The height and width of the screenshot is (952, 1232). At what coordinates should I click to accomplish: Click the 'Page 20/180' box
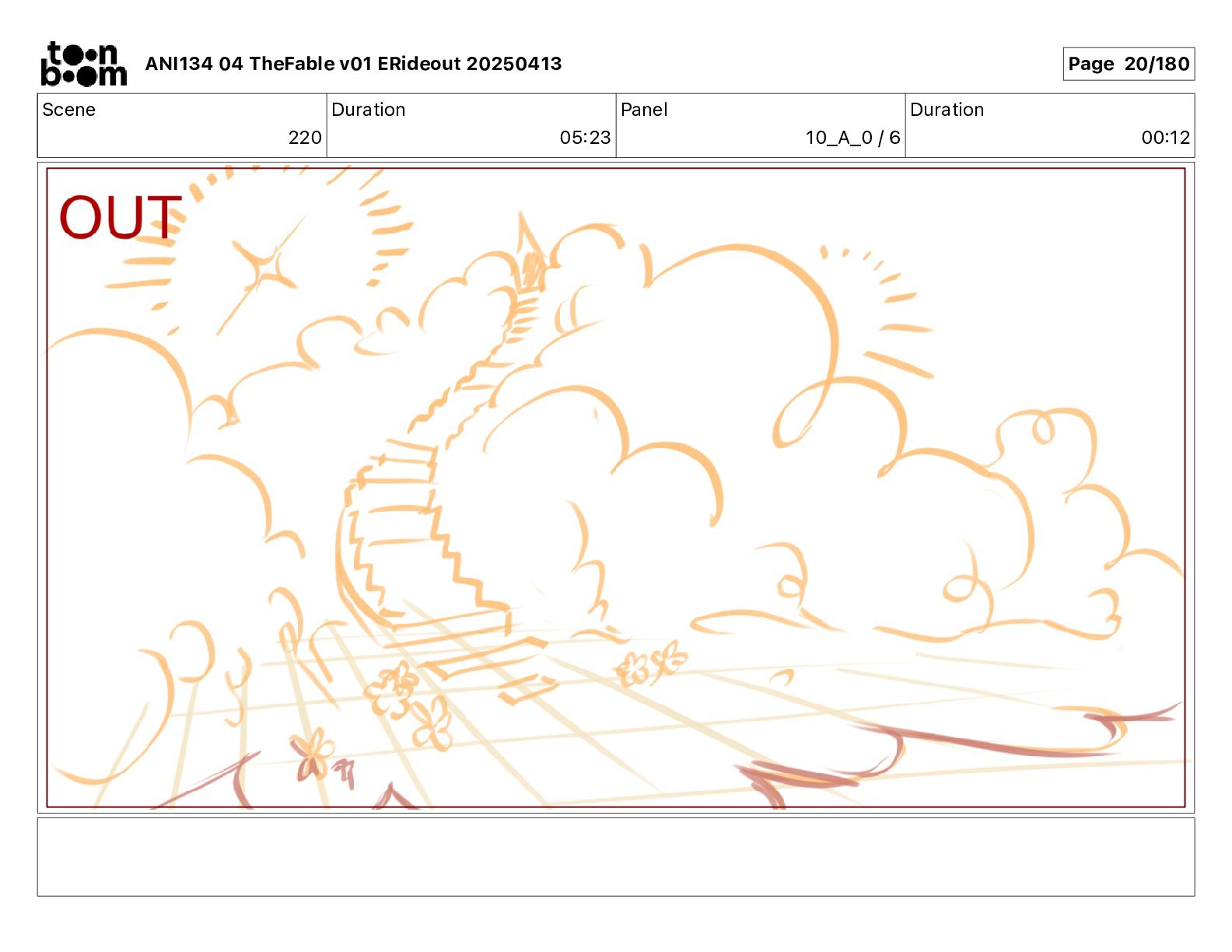1129,64
